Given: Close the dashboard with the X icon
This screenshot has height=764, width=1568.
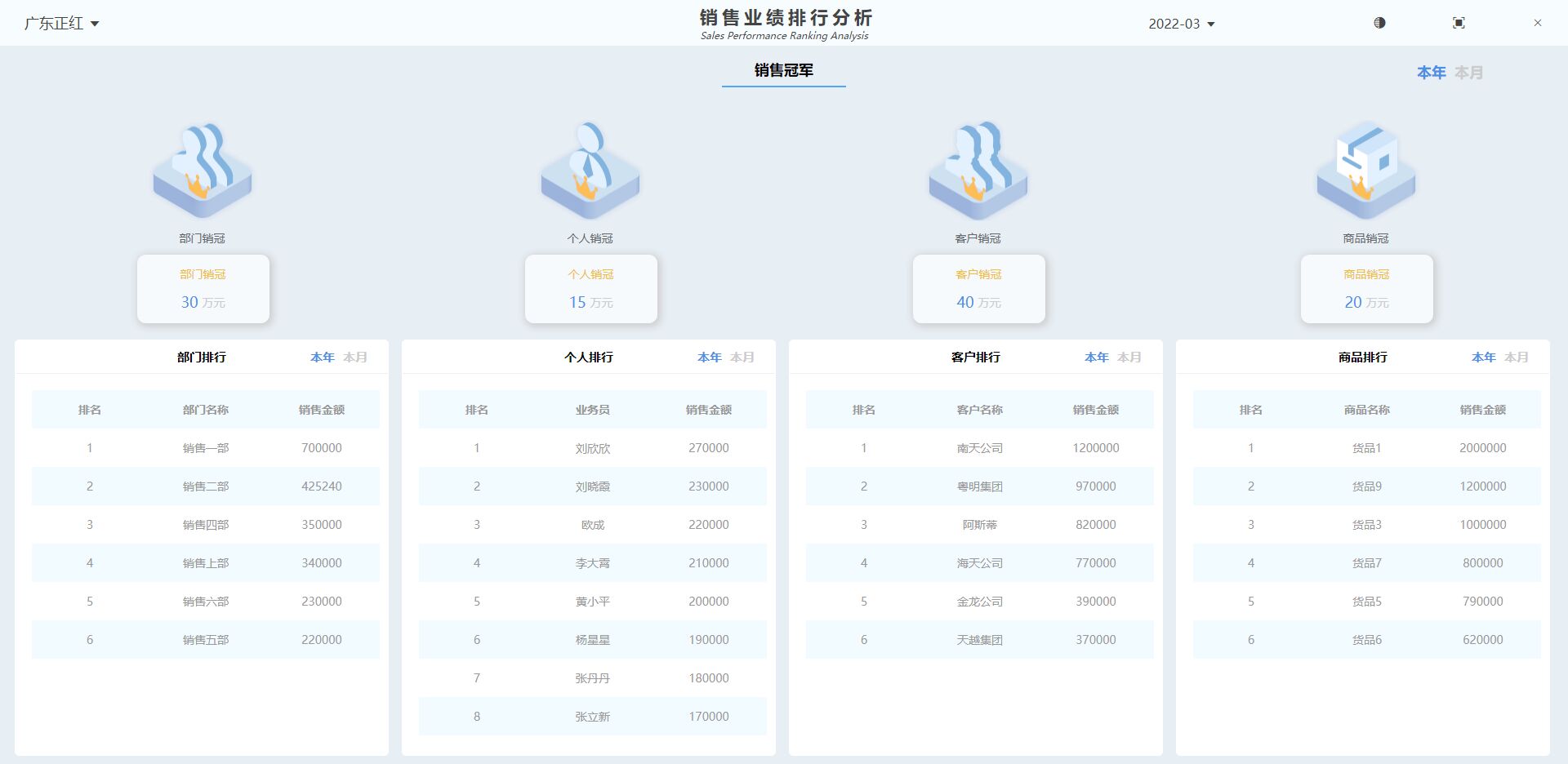Looking at the screenshot, I should pyautogui.click(x=1537, y=23).
